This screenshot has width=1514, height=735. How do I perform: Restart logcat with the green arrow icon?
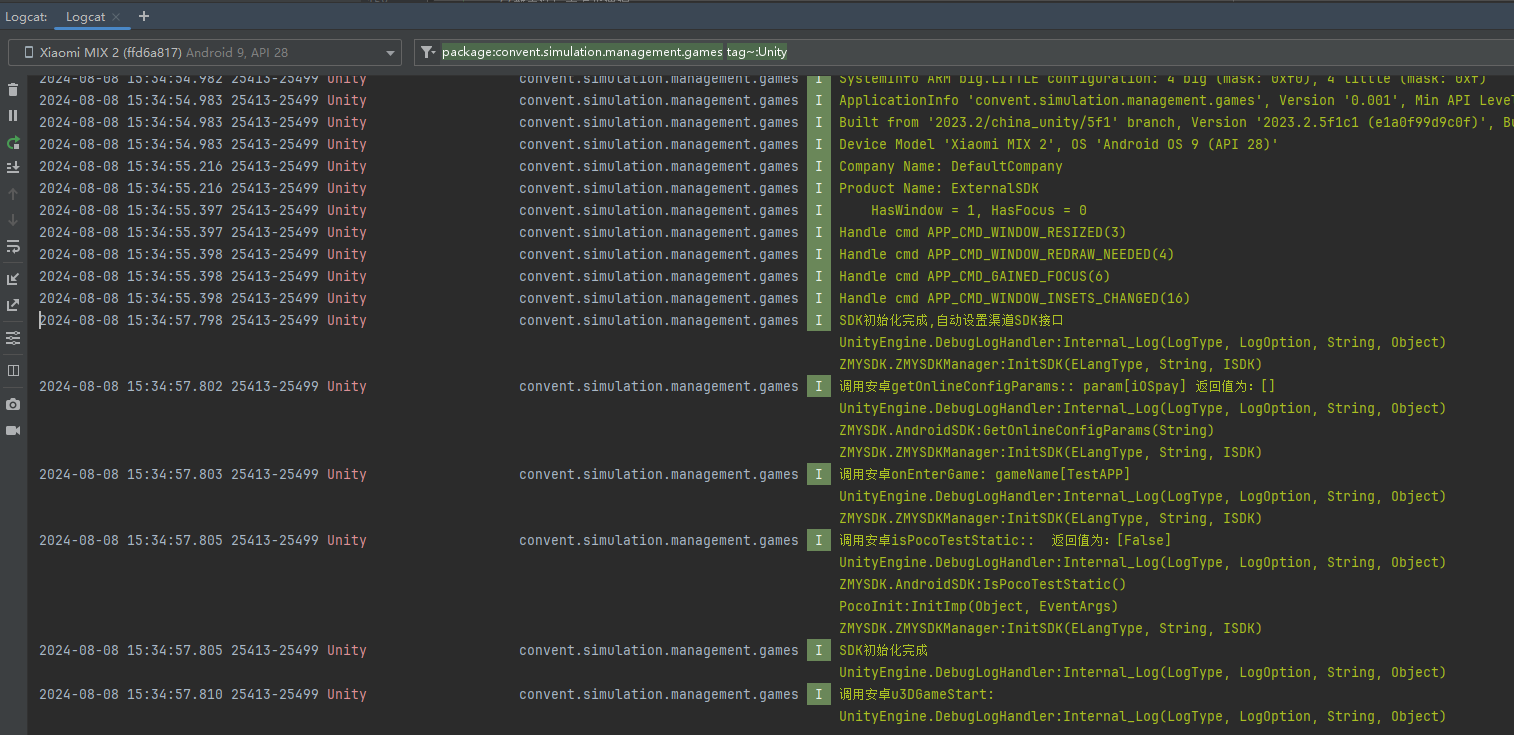[13, 143]
